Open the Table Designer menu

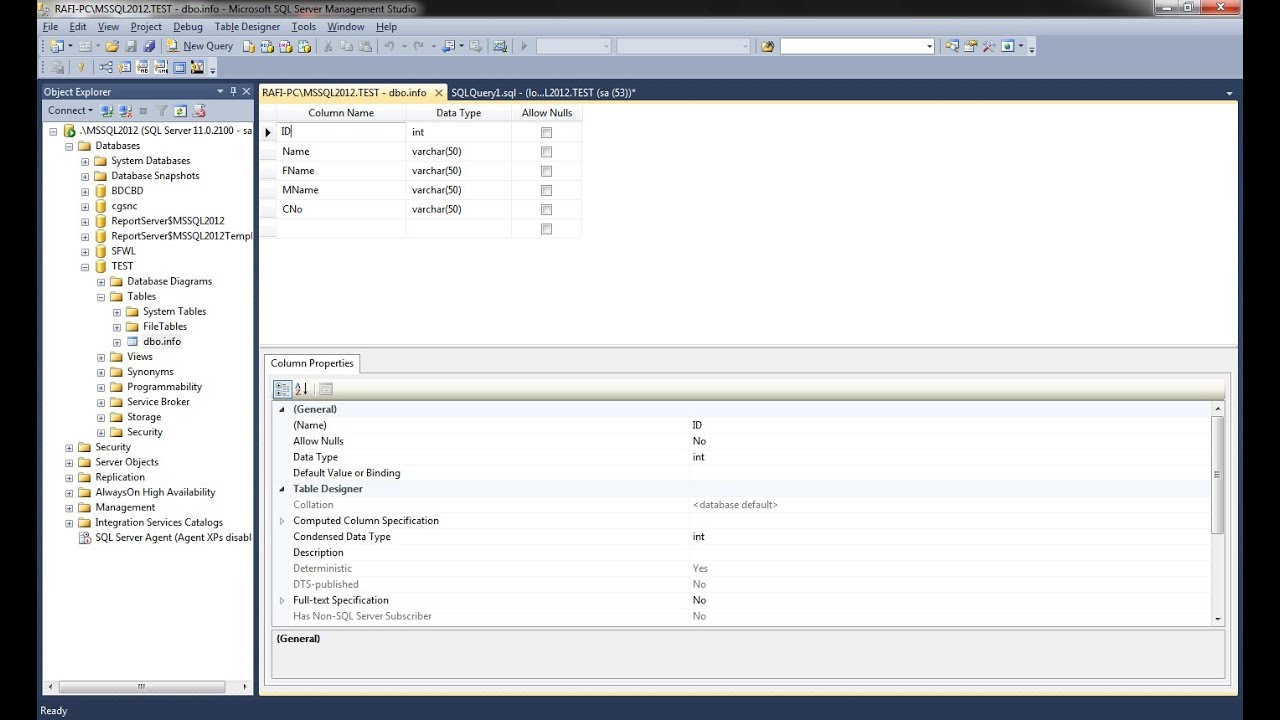(x=247, y=27)
